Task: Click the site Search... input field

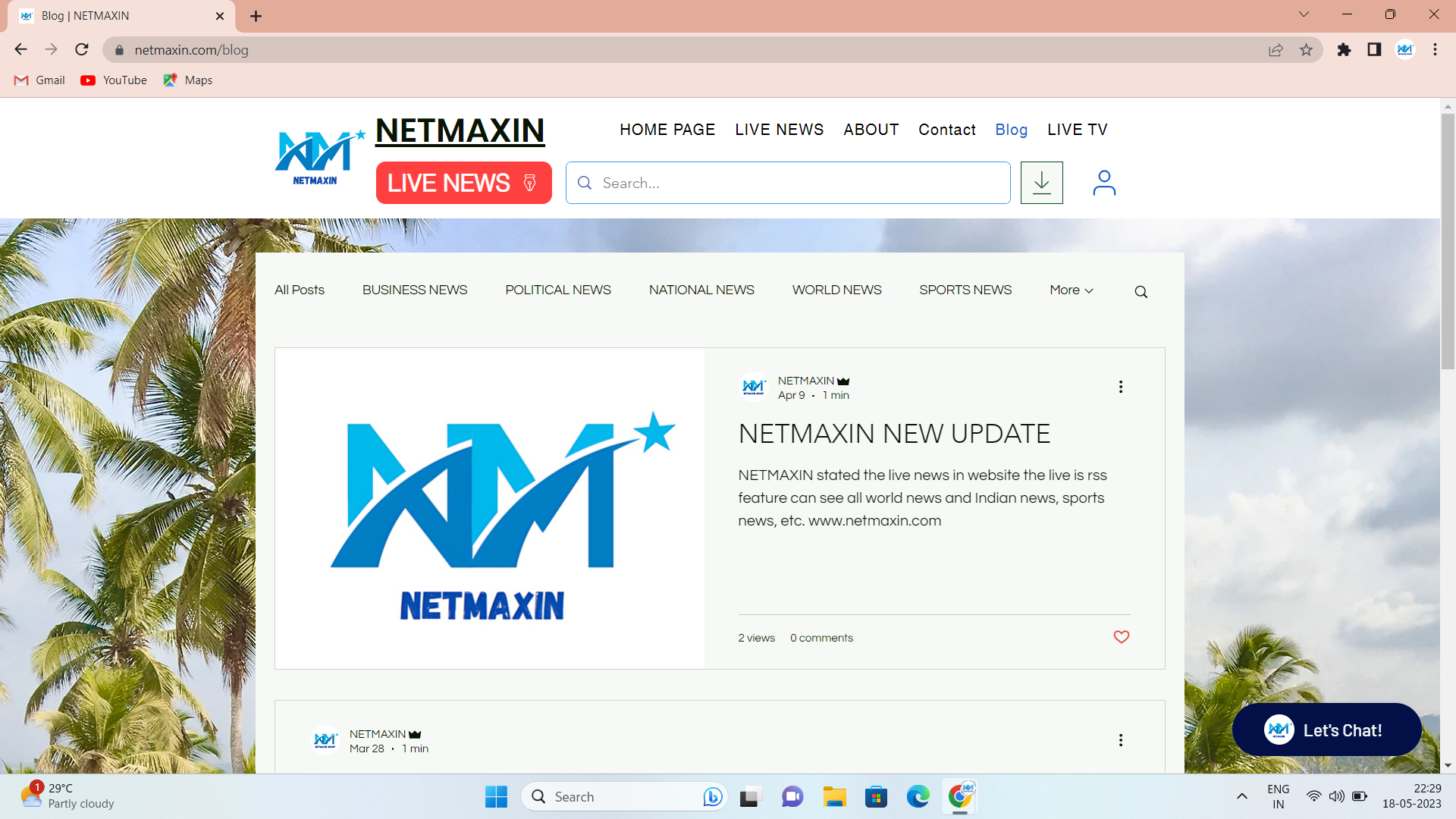Action: (x=788, y=183)
